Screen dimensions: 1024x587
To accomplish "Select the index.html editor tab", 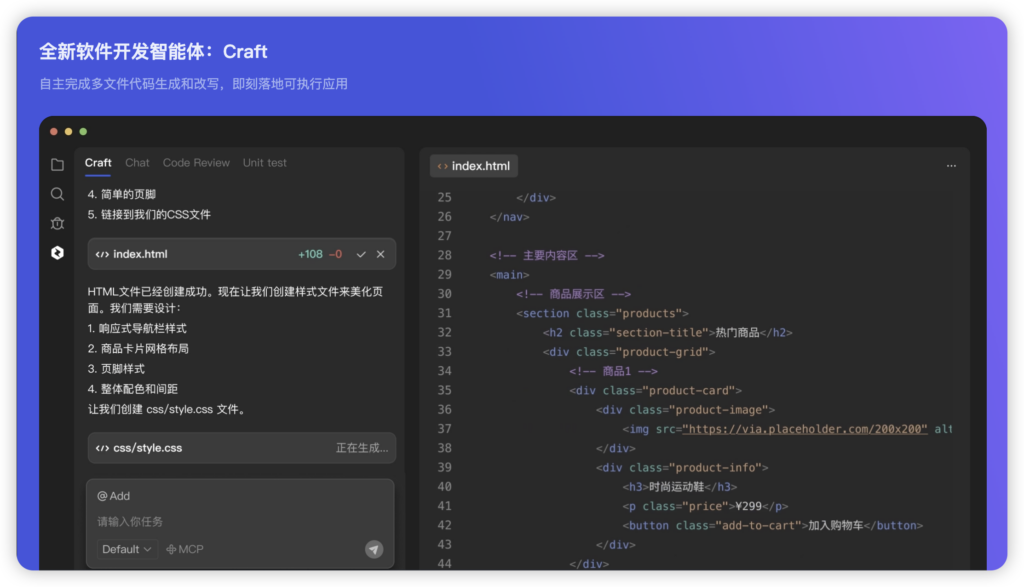I will pyautogui.click(x=474, y=166).
